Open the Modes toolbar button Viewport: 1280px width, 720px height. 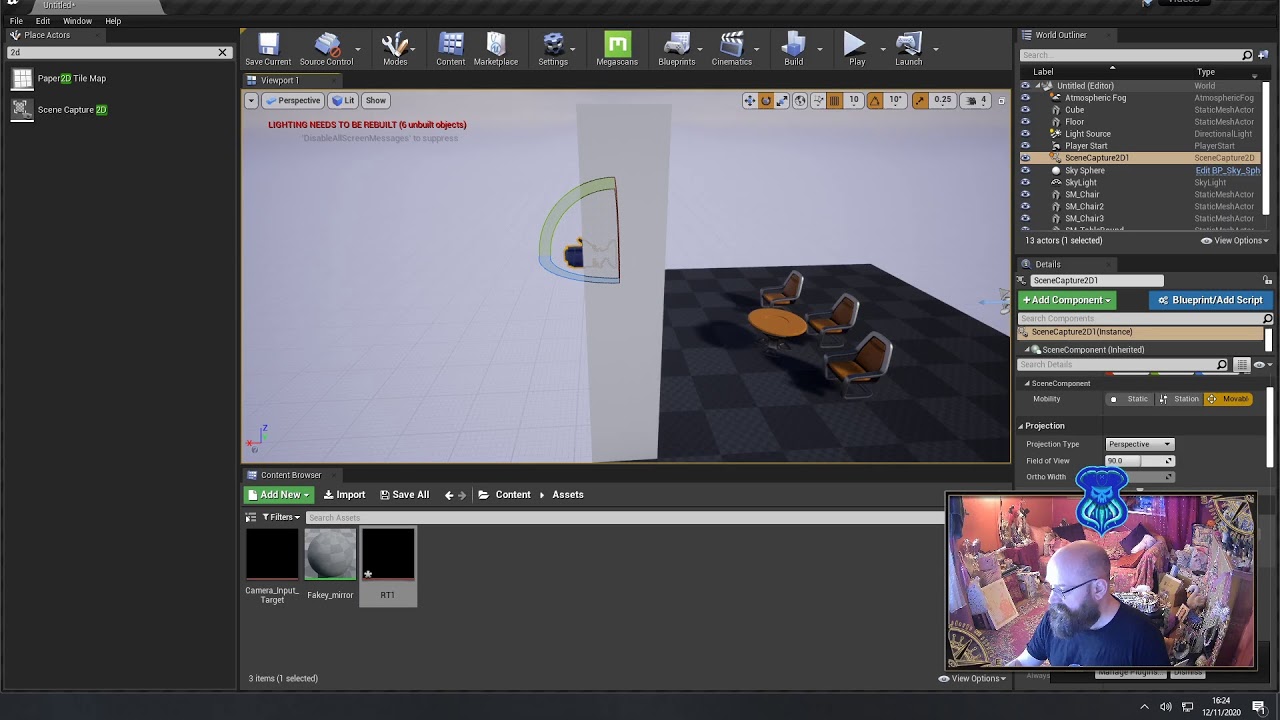click(395, 49)
